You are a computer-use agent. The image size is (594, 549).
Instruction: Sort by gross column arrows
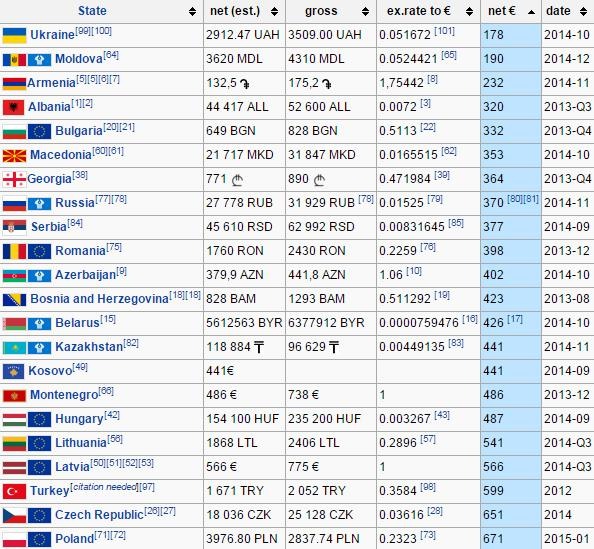point(365,11)
